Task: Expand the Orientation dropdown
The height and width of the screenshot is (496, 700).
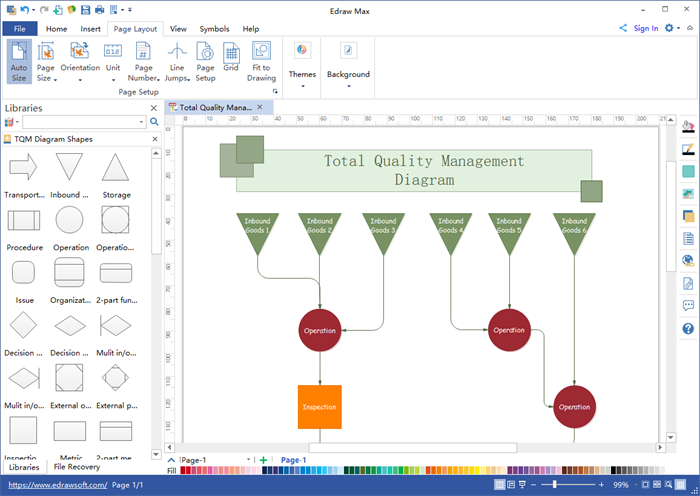Action: 80,63
